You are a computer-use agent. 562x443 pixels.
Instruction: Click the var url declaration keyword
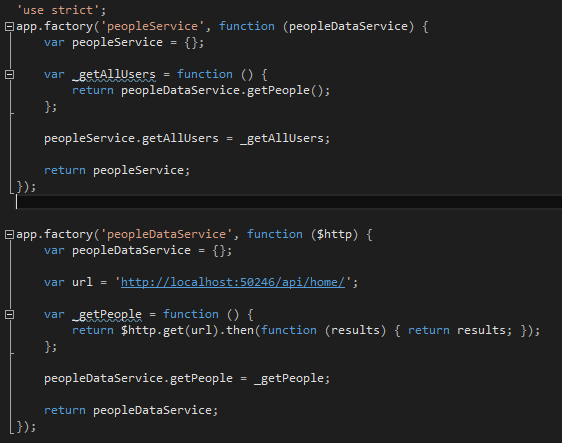pos(54,282)
